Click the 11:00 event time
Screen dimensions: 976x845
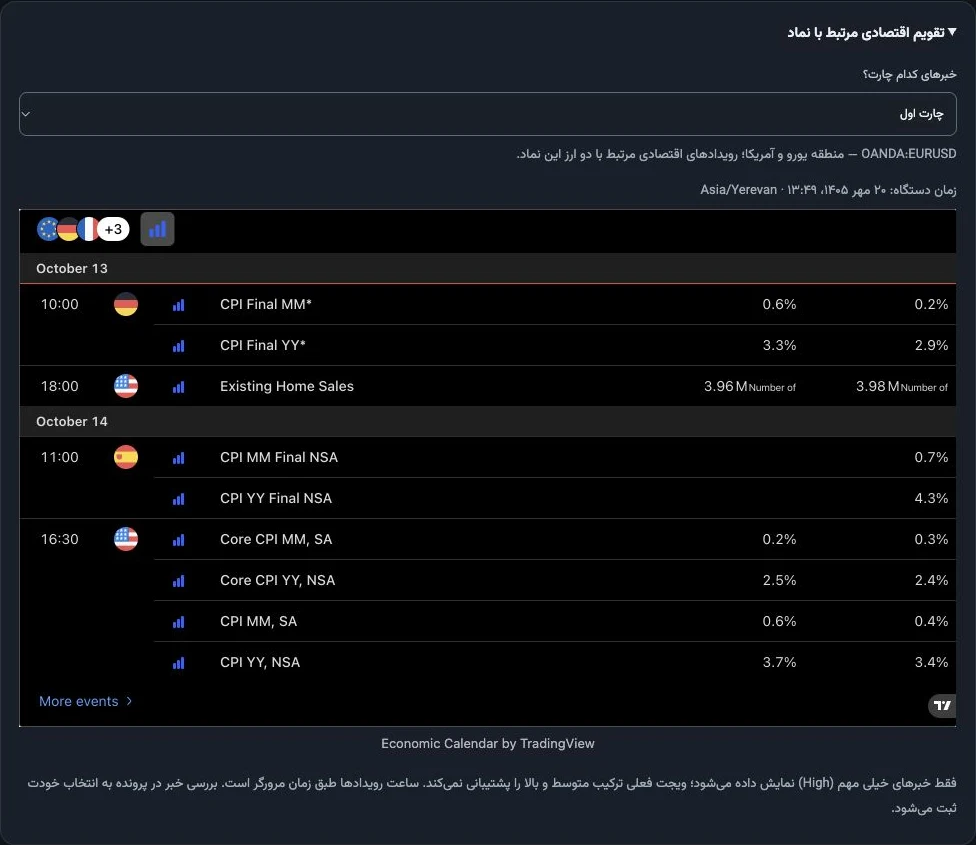coord(60,457)
